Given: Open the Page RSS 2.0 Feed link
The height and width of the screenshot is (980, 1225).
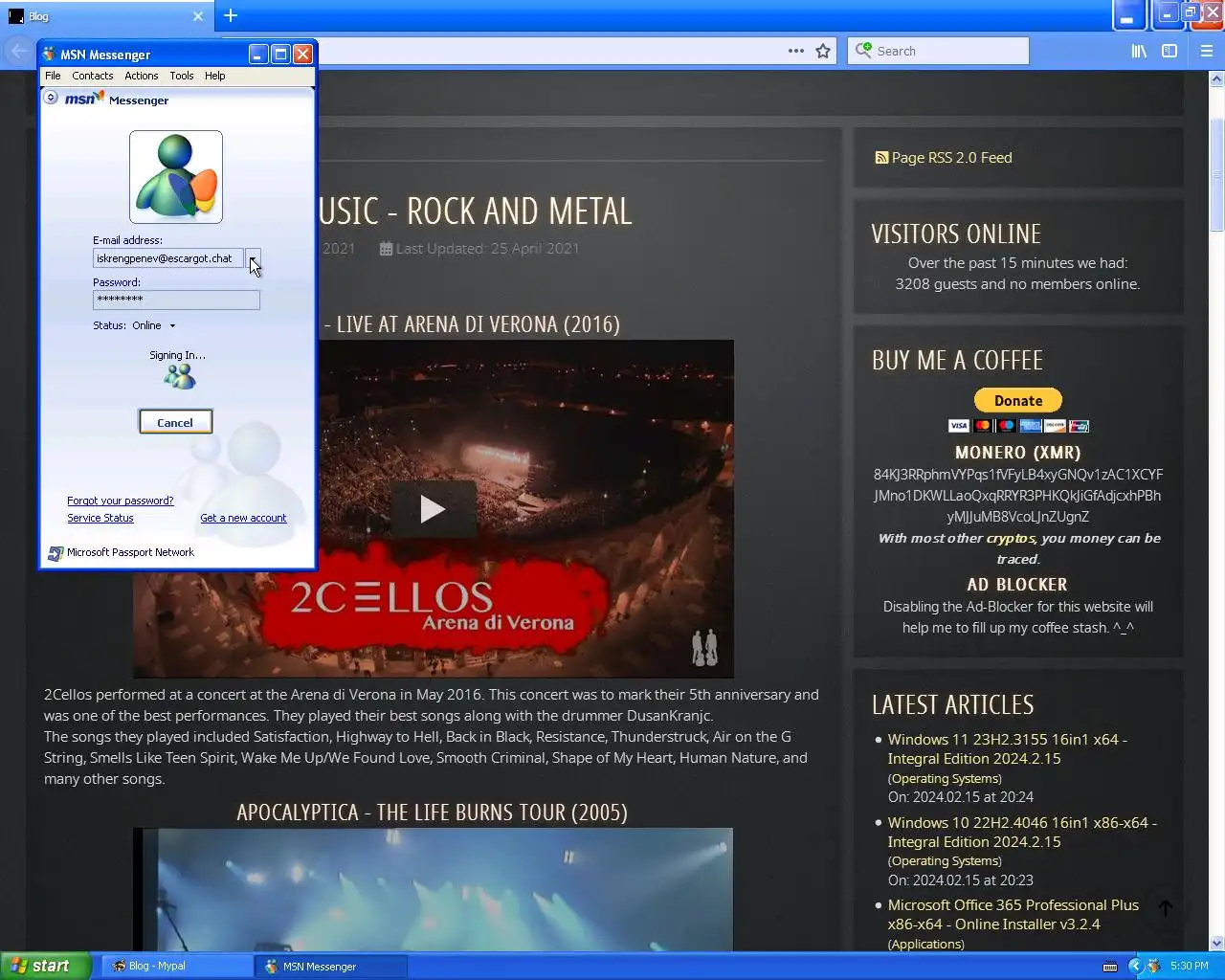Looking at the screenshot, I should (951, 158).
